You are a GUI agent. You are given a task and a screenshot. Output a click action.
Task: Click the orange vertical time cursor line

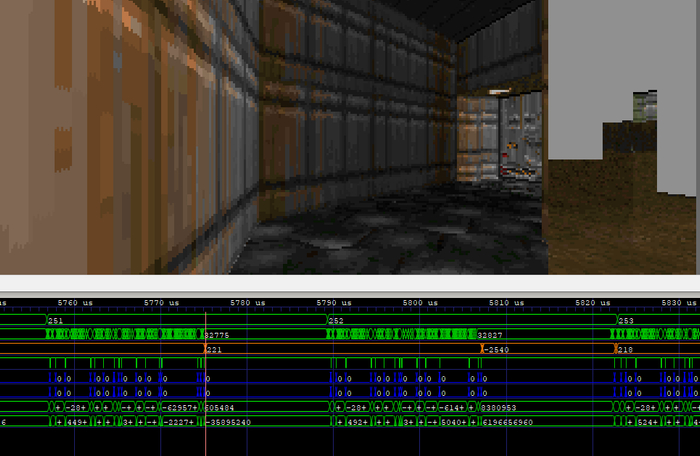(206, 384)
